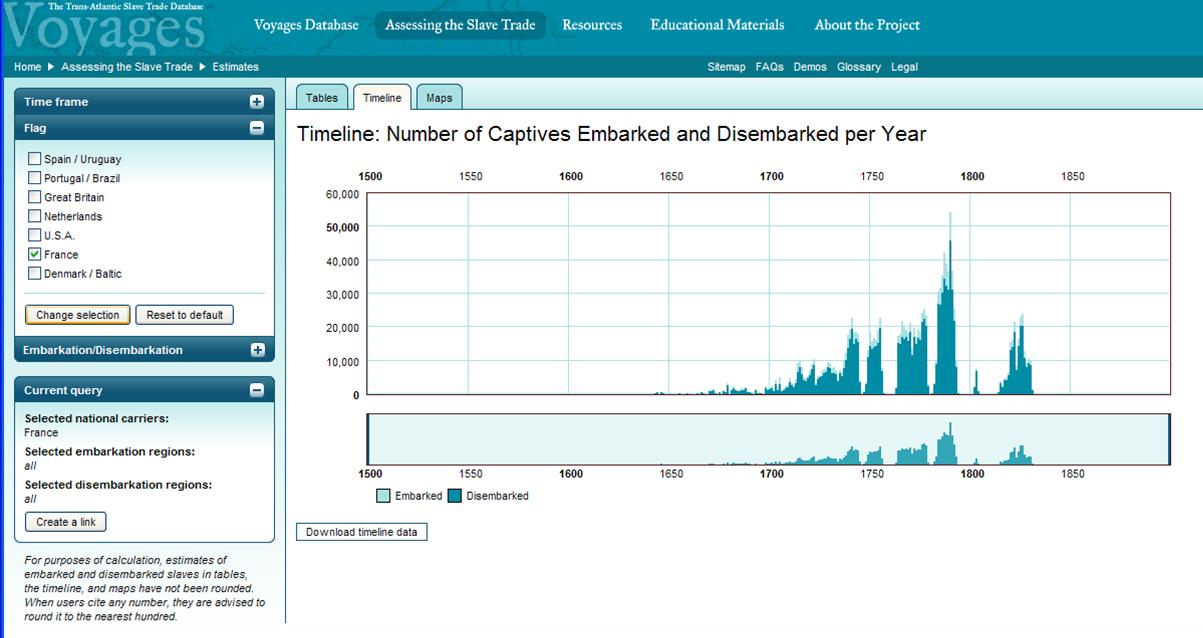Open About the Project menu
Screen dimensions: 1203x638
(867, 25)
